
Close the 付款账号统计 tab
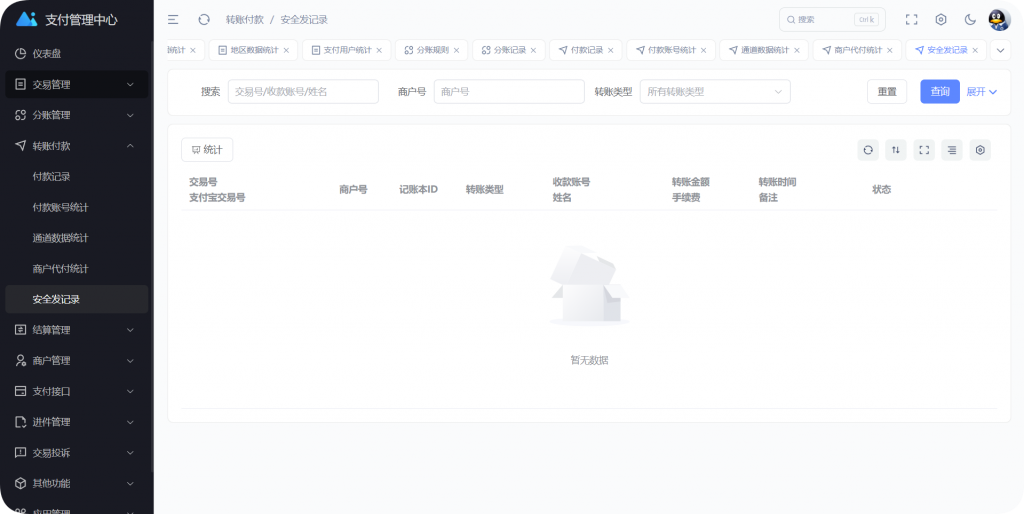(x=703, y=50)
